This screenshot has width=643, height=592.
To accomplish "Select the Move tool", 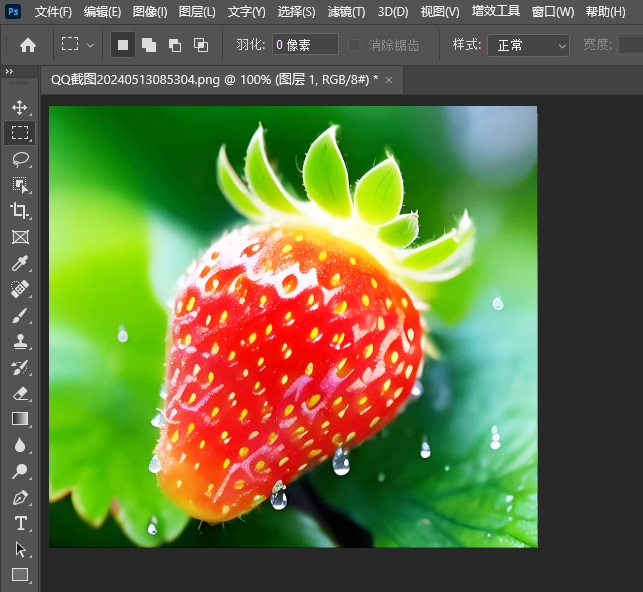I will pyautogui.click(x=20, y=107).
